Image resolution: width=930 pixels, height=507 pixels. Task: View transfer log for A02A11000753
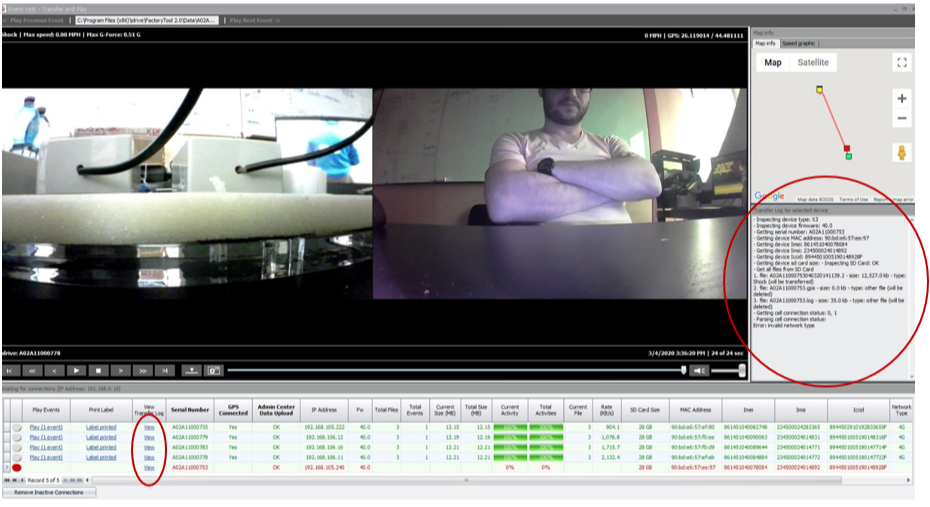click(x=149, y=467)
